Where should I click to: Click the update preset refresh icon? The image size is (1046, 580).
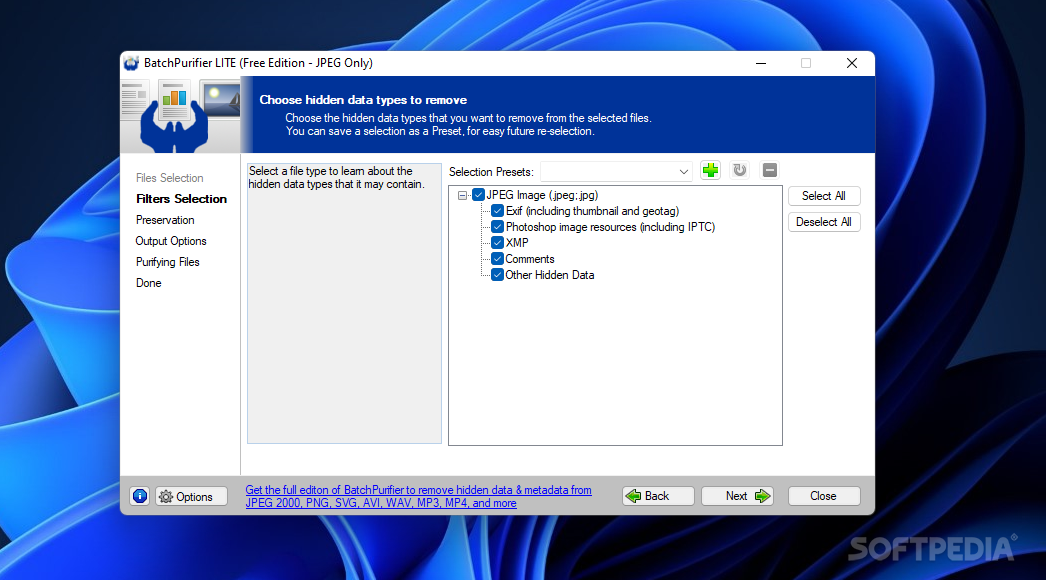pos(739,170)
